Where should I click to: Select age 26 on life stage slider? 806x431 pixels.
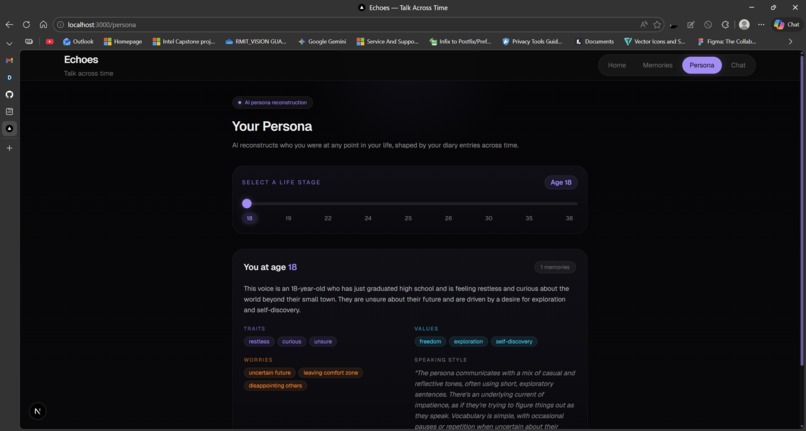[448, 218]
